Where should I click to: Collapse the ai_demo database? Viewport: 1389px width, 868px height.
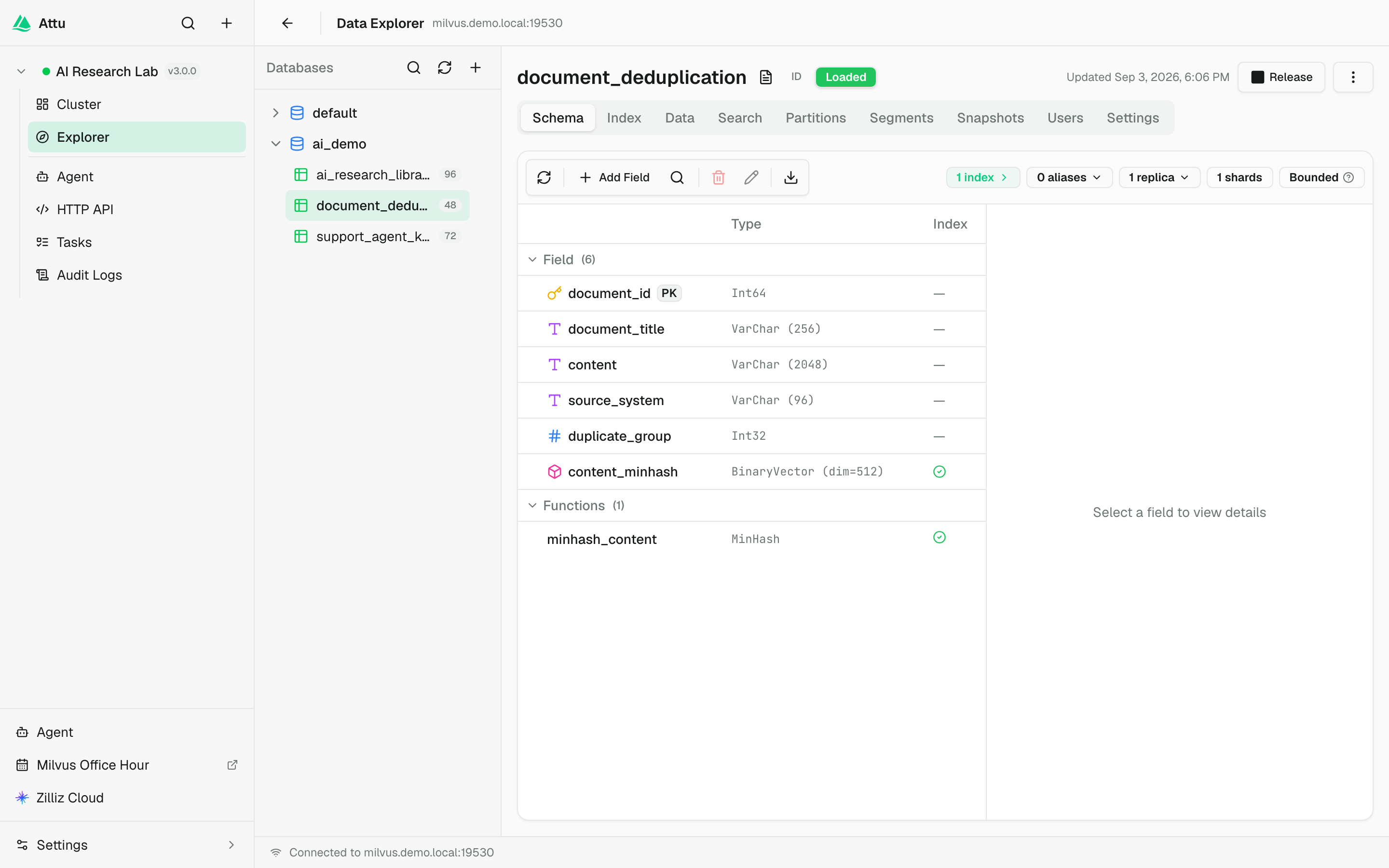pyautogui.click(x=275, y=144)
